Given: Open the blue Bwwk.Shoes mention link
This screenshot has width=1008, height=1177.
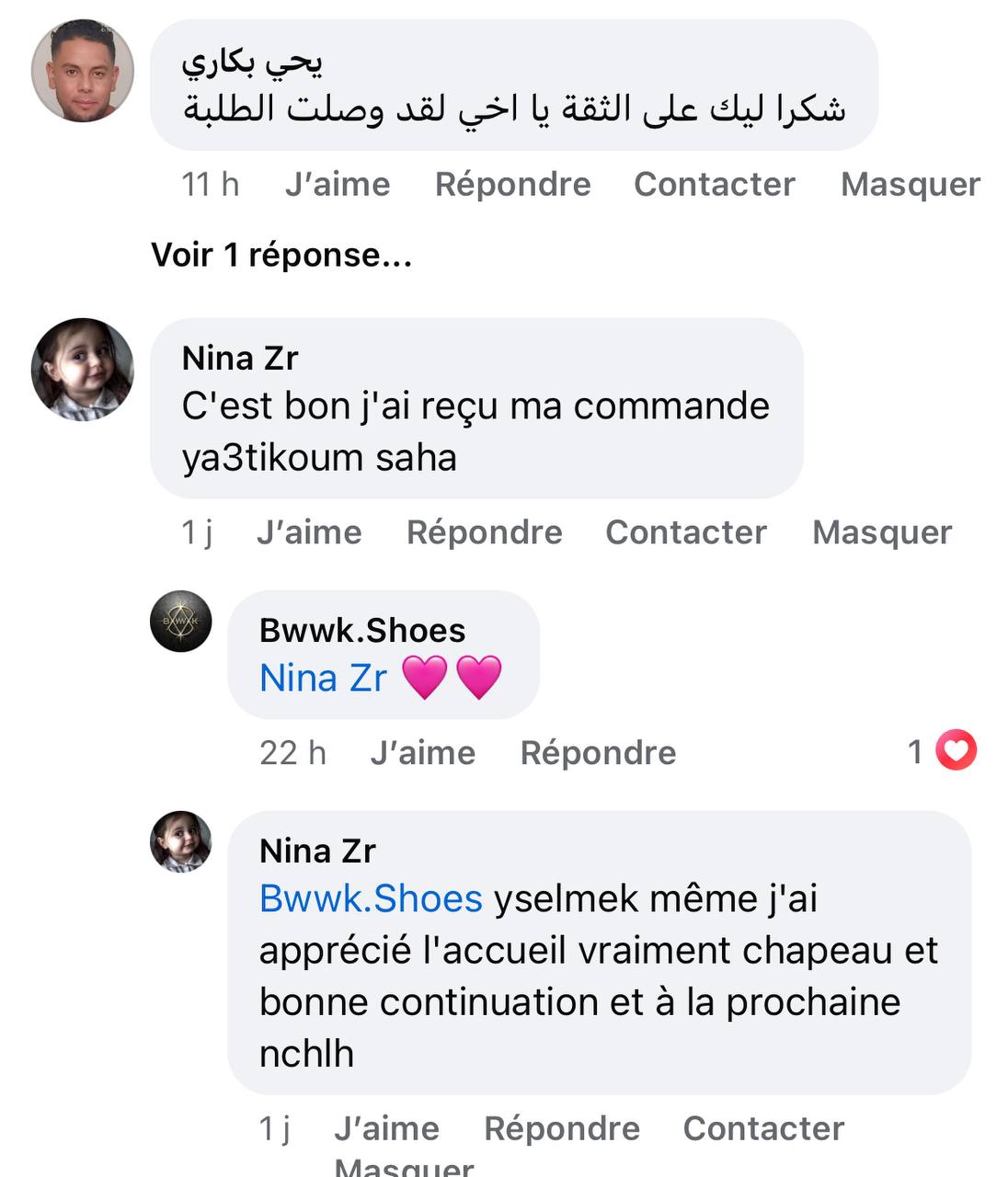Looking at the screenshot, I should coord(371,898).
